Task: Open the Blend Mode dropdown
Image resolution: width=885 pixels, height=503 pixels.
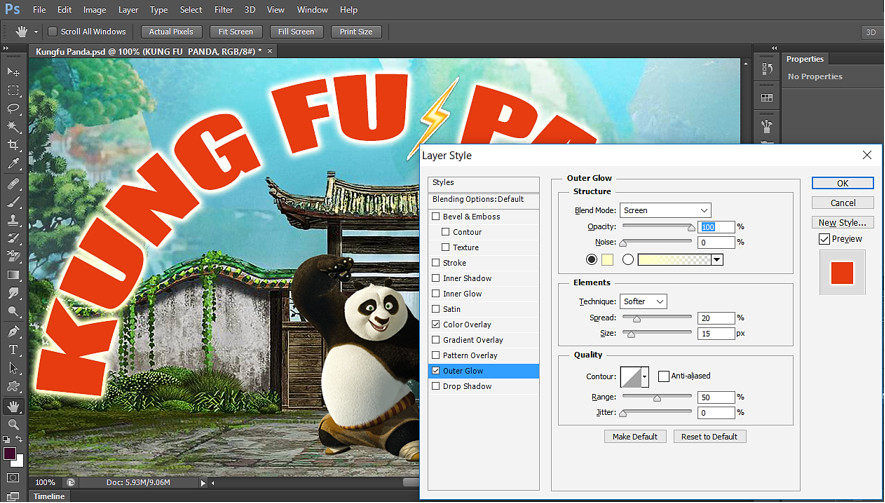Action: [x=665, y=210]
